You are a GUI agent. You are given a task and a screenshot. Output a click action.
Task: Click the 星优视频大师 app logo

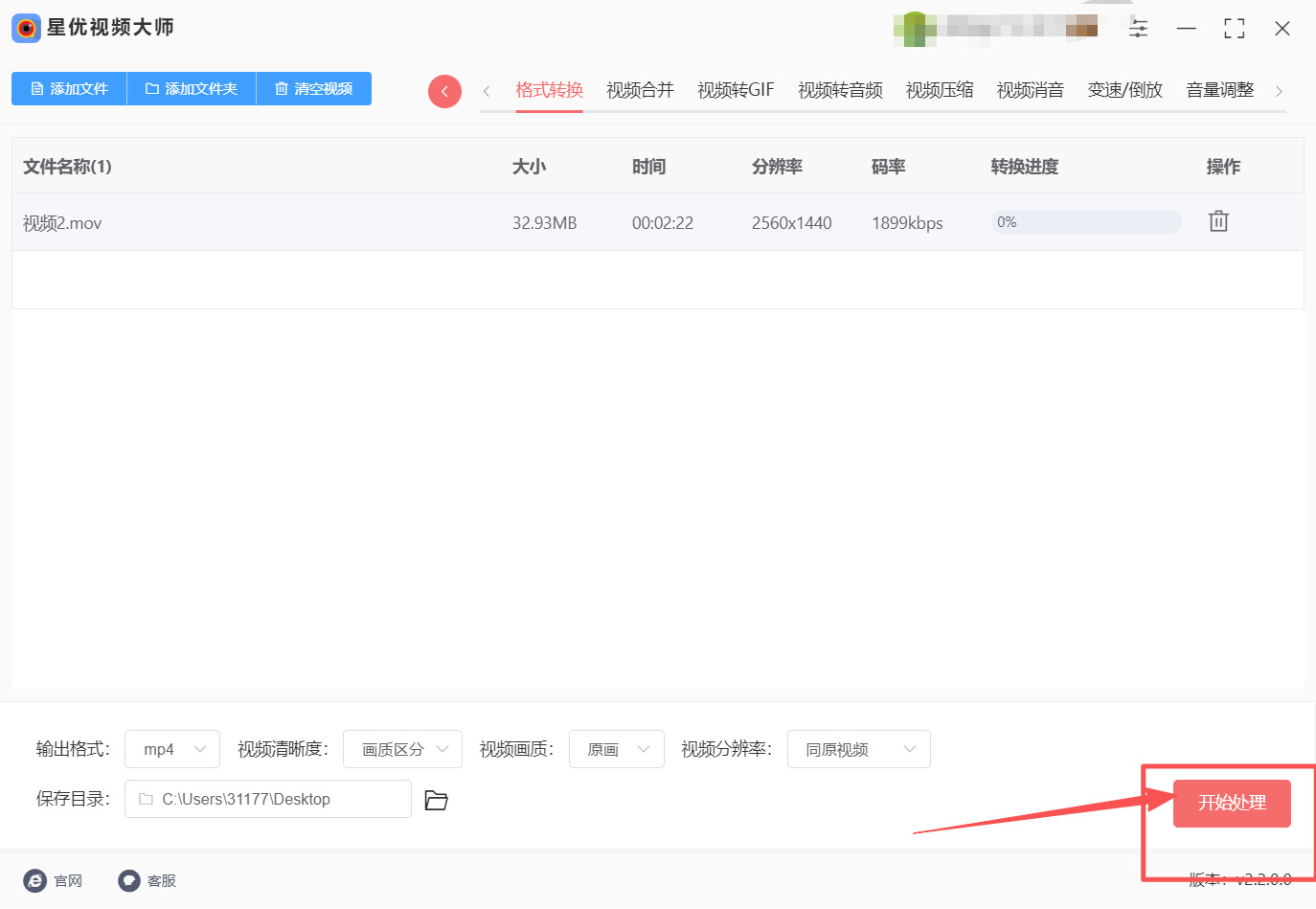coord(26,28)
